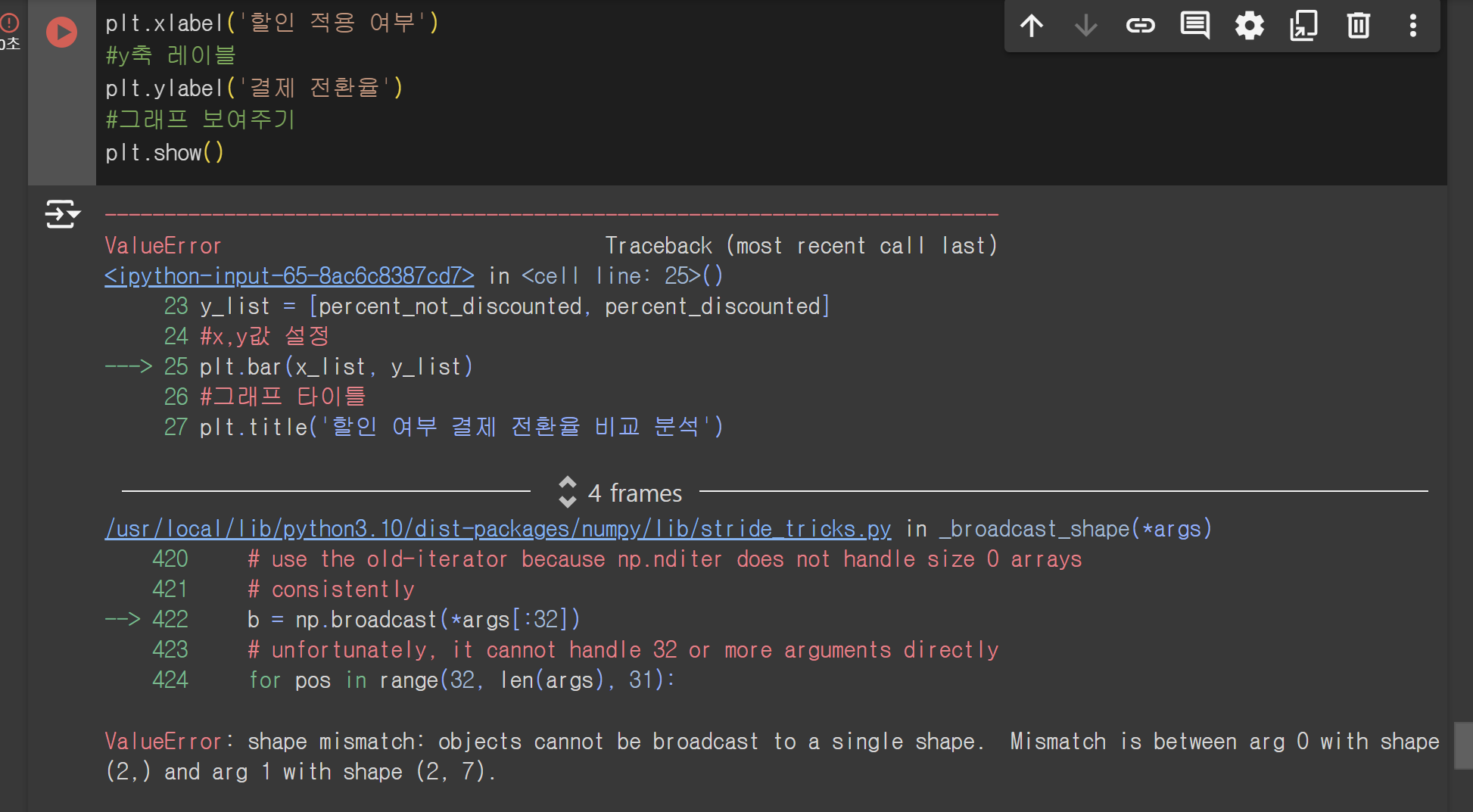Viewport: 1473px width, 812px height.
Task: Click line plt.xlabel('할인 적용 여부')
Action: pyautogui.click(x=272, y=23)
